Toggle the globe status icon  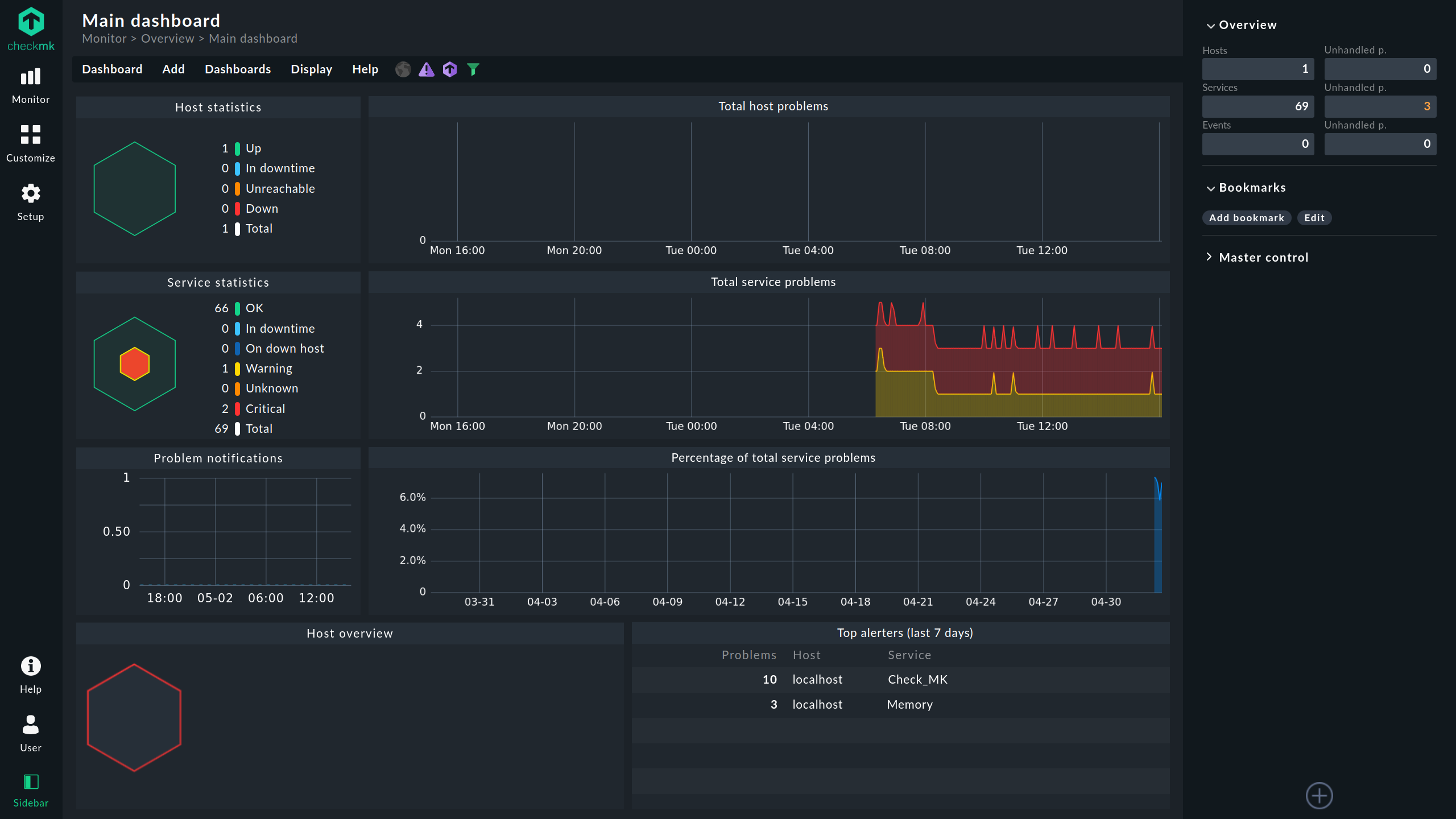[403, 69]
